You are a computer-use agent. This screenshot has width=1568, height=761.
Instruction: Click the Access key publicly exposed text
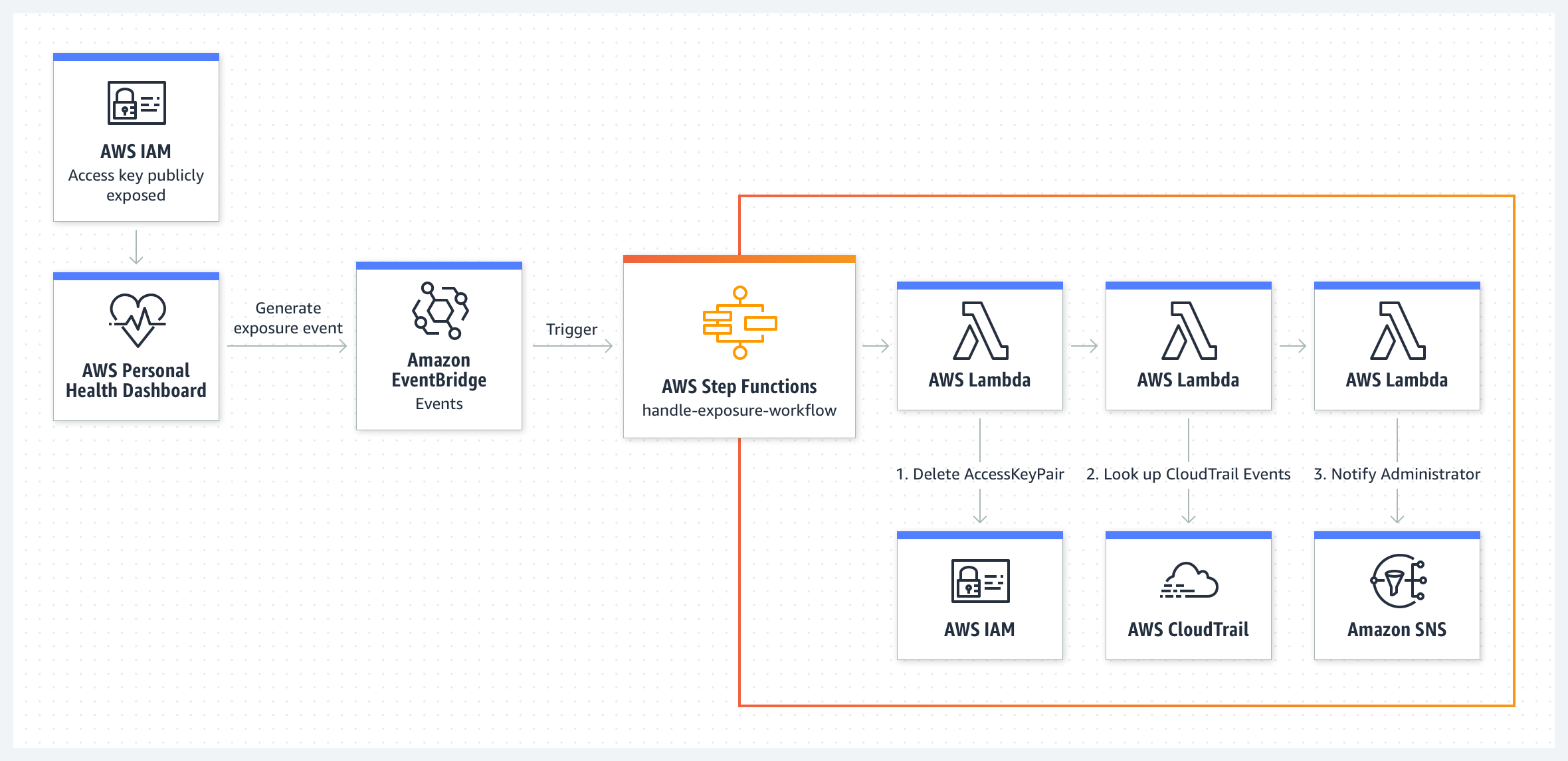[x=136, y=185]
